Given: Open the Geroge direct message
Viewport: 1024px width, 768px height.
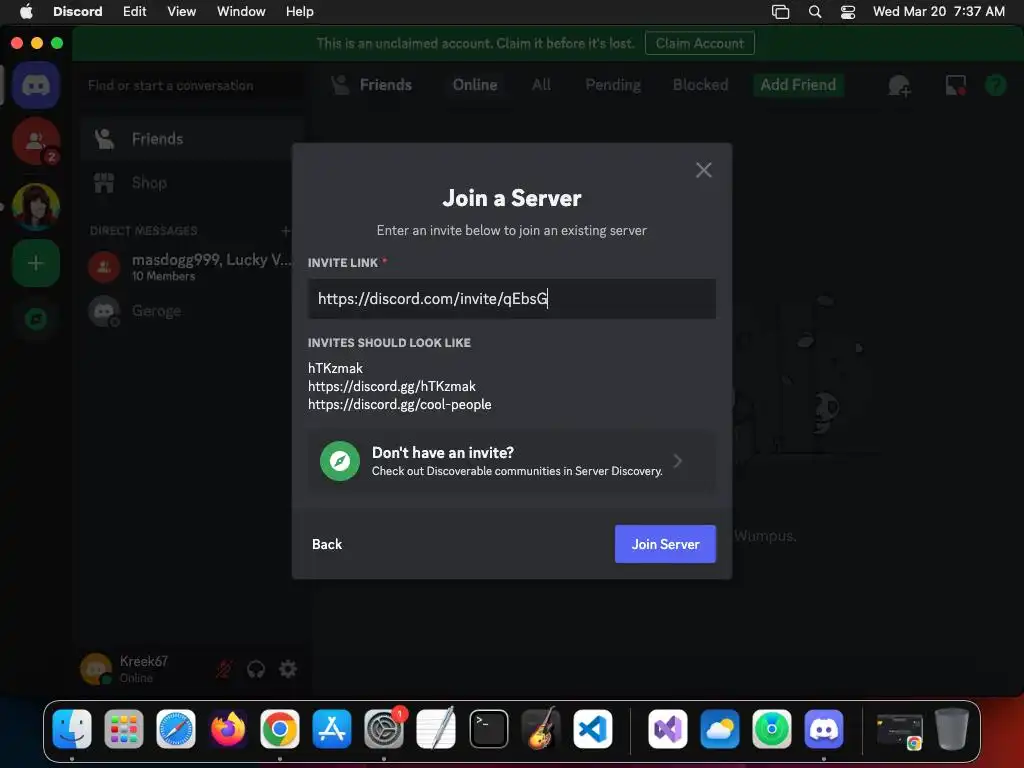Looking at the screenshot, I should tap(191, 311).
